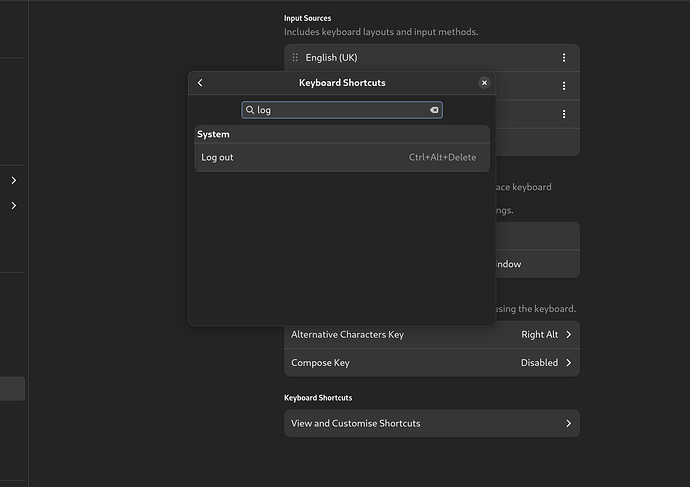Open Alternative Characters Key setting

coord(400,334)
